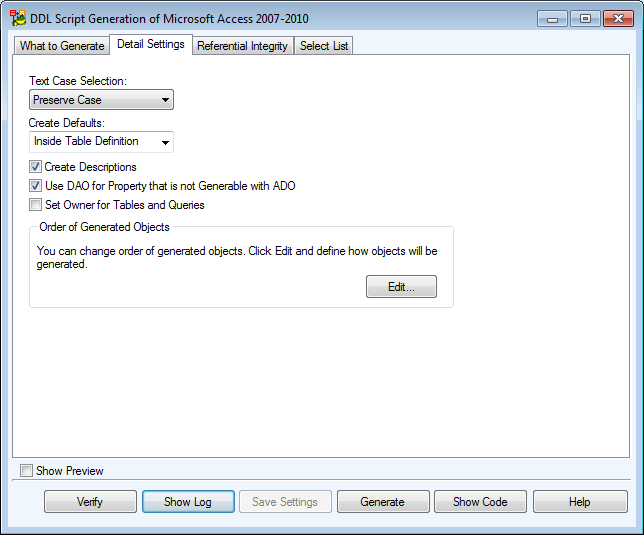Click the Help button
The height and width of the screenshot is (535, 644).
click(579, 502)
